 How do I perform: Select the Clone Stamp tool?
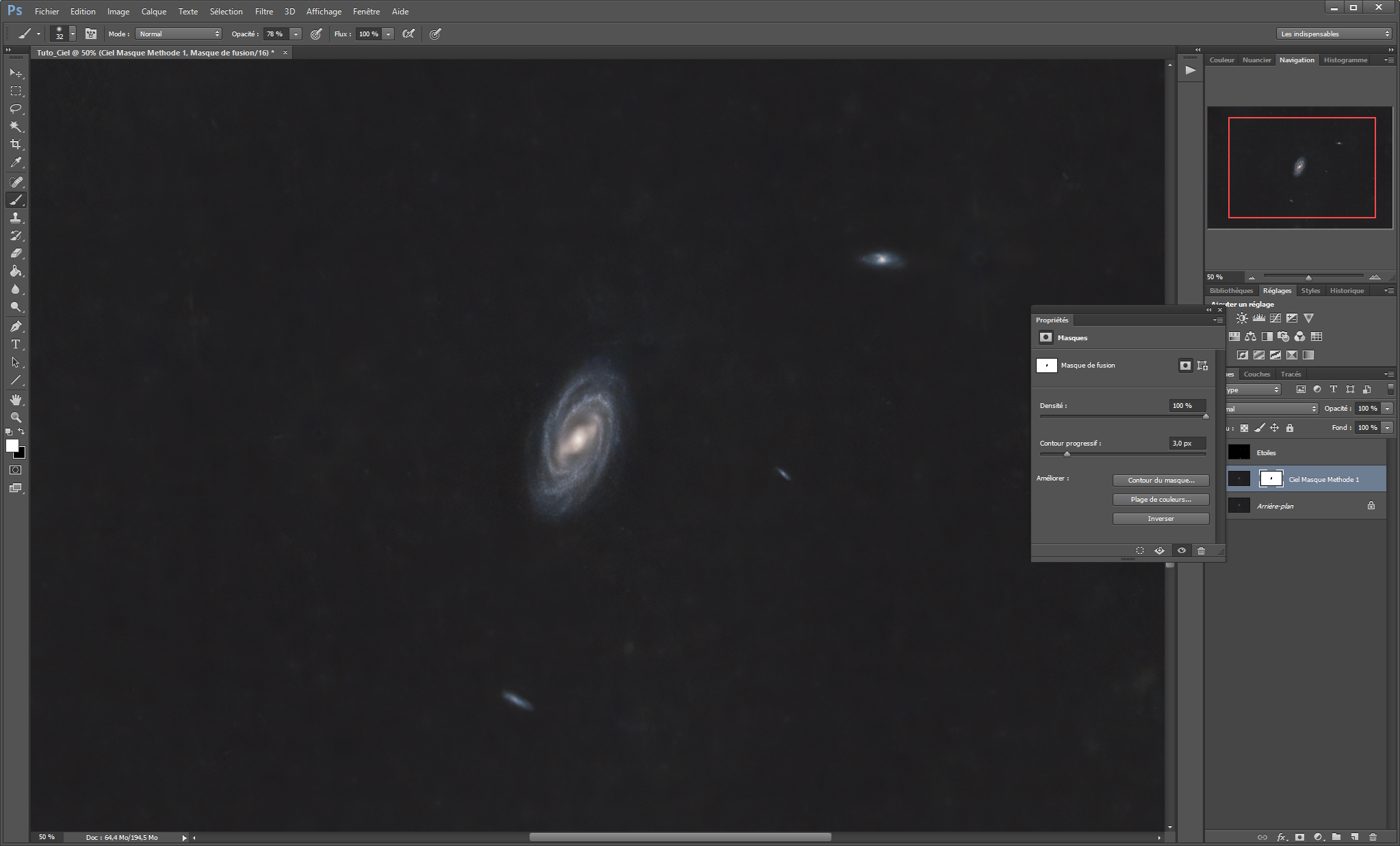coord(16,218)
